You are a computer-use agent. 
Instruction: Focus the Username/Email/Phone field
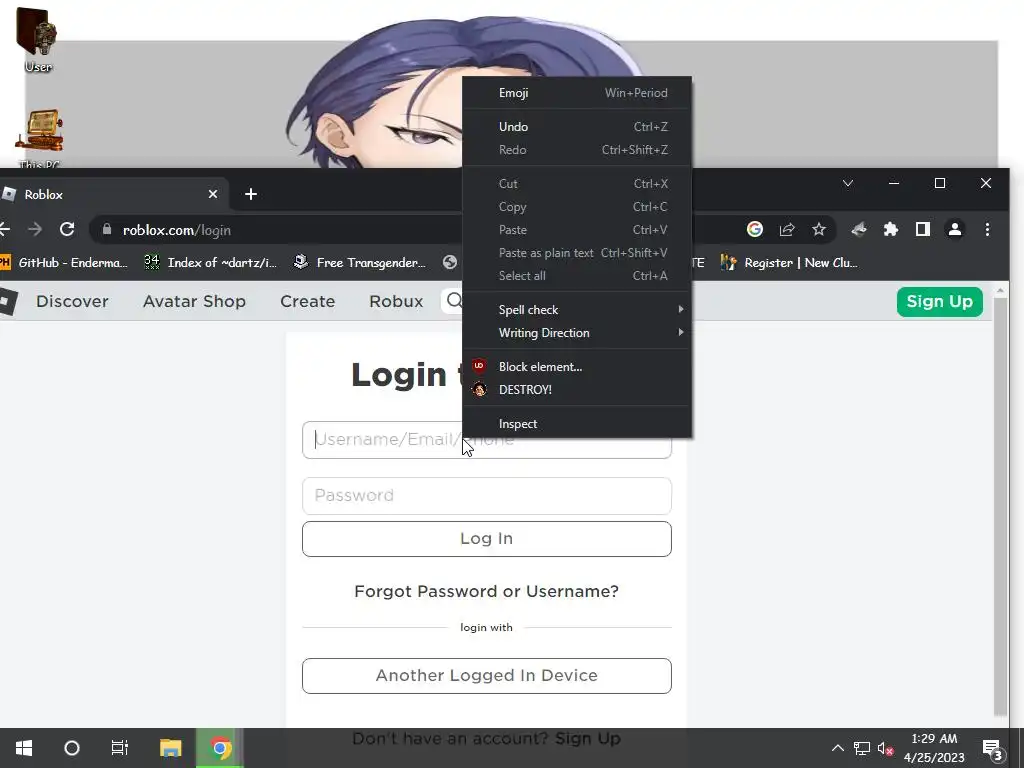(x=487, y=440)
